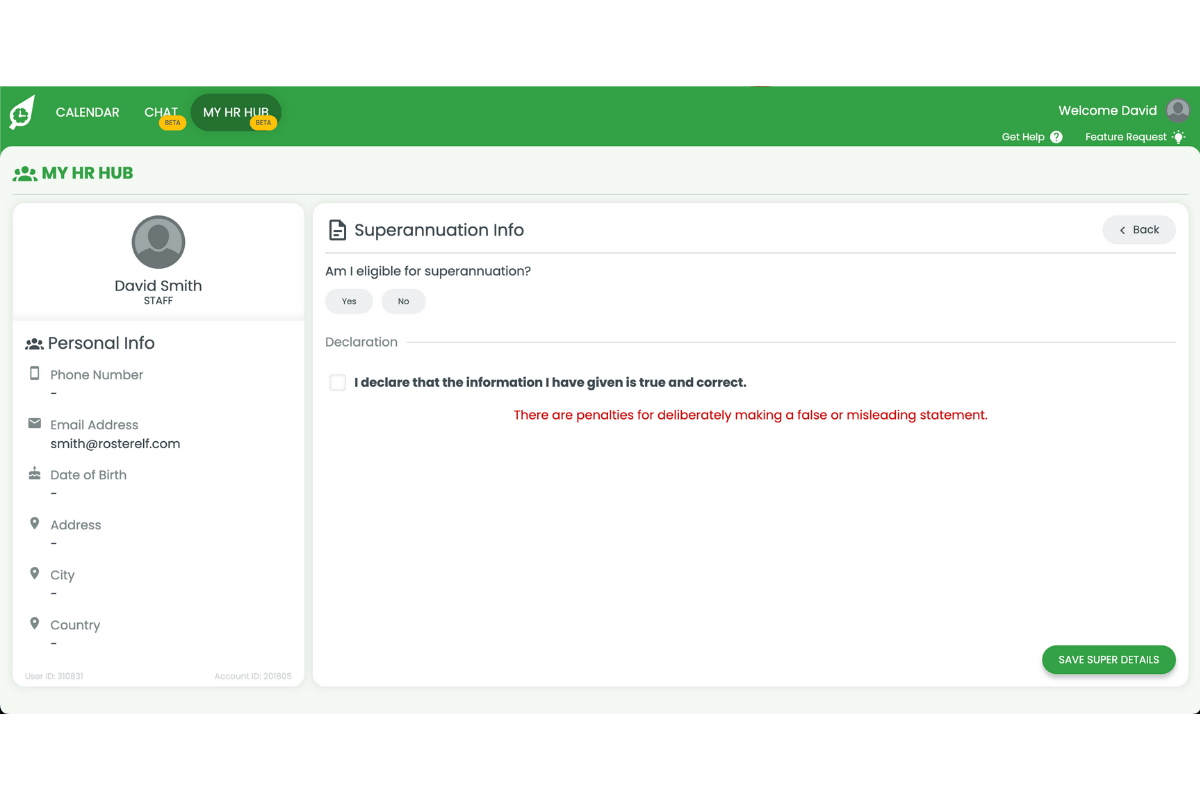1200x800 pixels.
Task: Select No for superannuation eligibility
Action: click(403, 301)
